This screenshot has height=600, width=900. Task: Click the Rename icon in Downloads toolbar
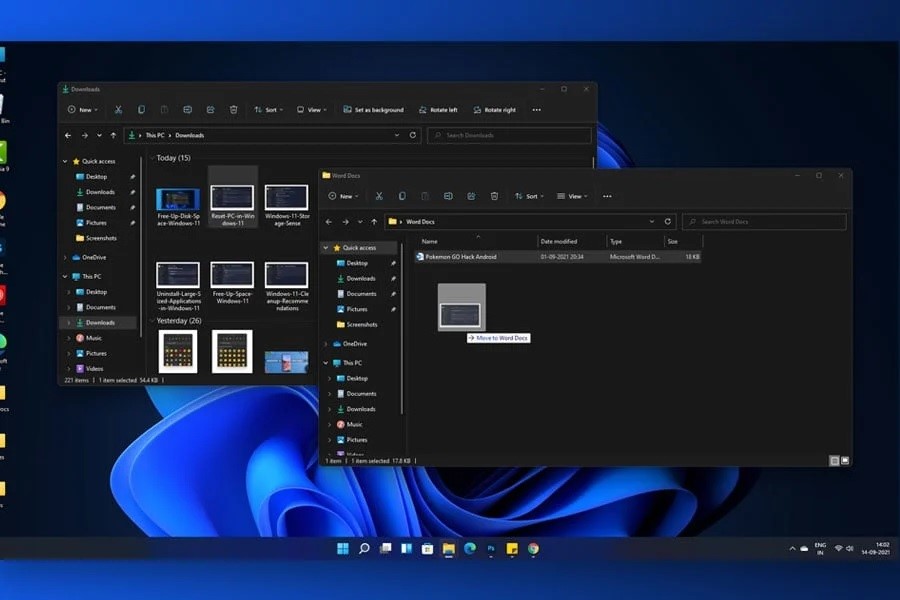click(x=187, y=110)
